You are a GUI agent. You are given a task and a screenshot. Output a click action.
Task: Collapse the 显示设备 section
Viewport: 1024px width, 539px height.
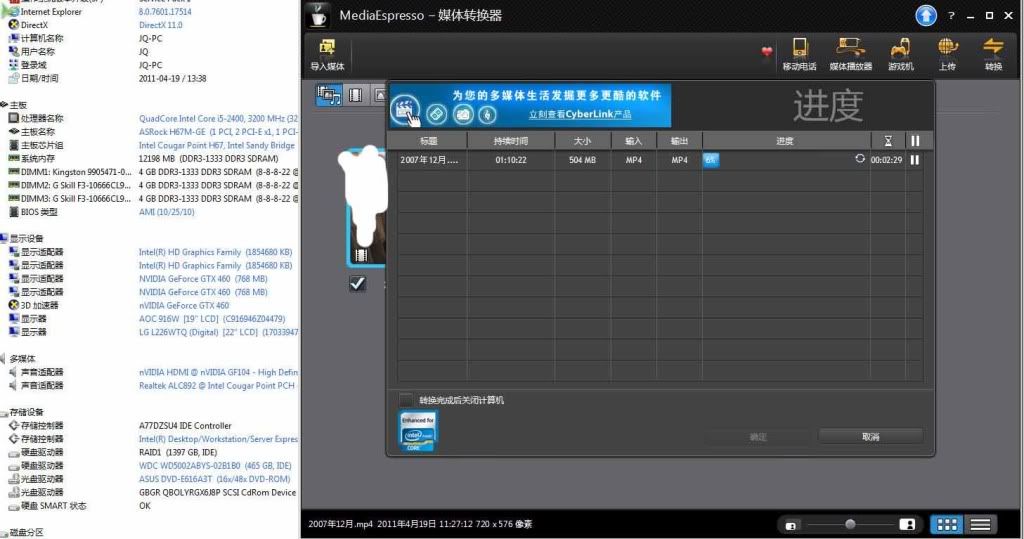pos(4,239)
